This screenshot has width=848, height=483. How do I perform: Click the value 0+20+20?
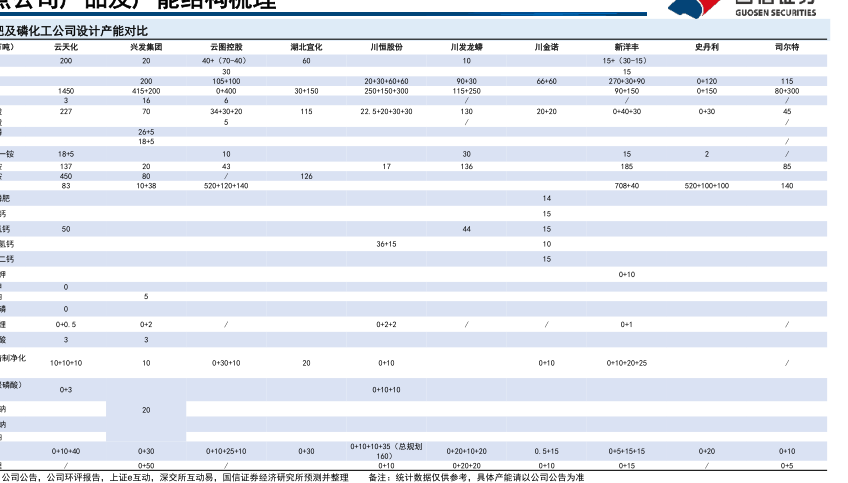466,466
